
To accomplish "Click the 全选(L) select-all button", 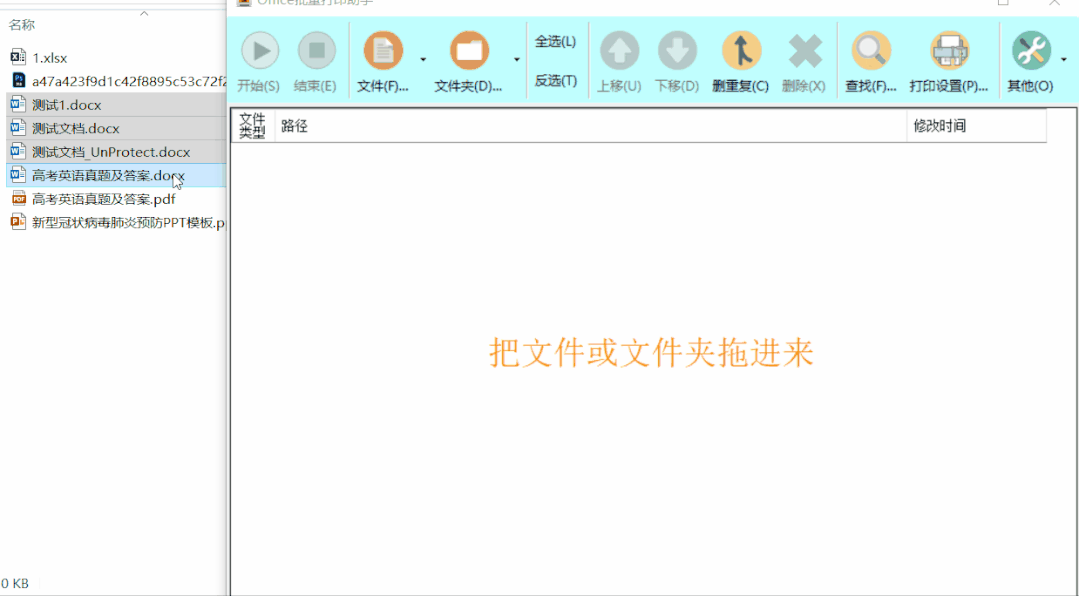I will click(557, 41).
